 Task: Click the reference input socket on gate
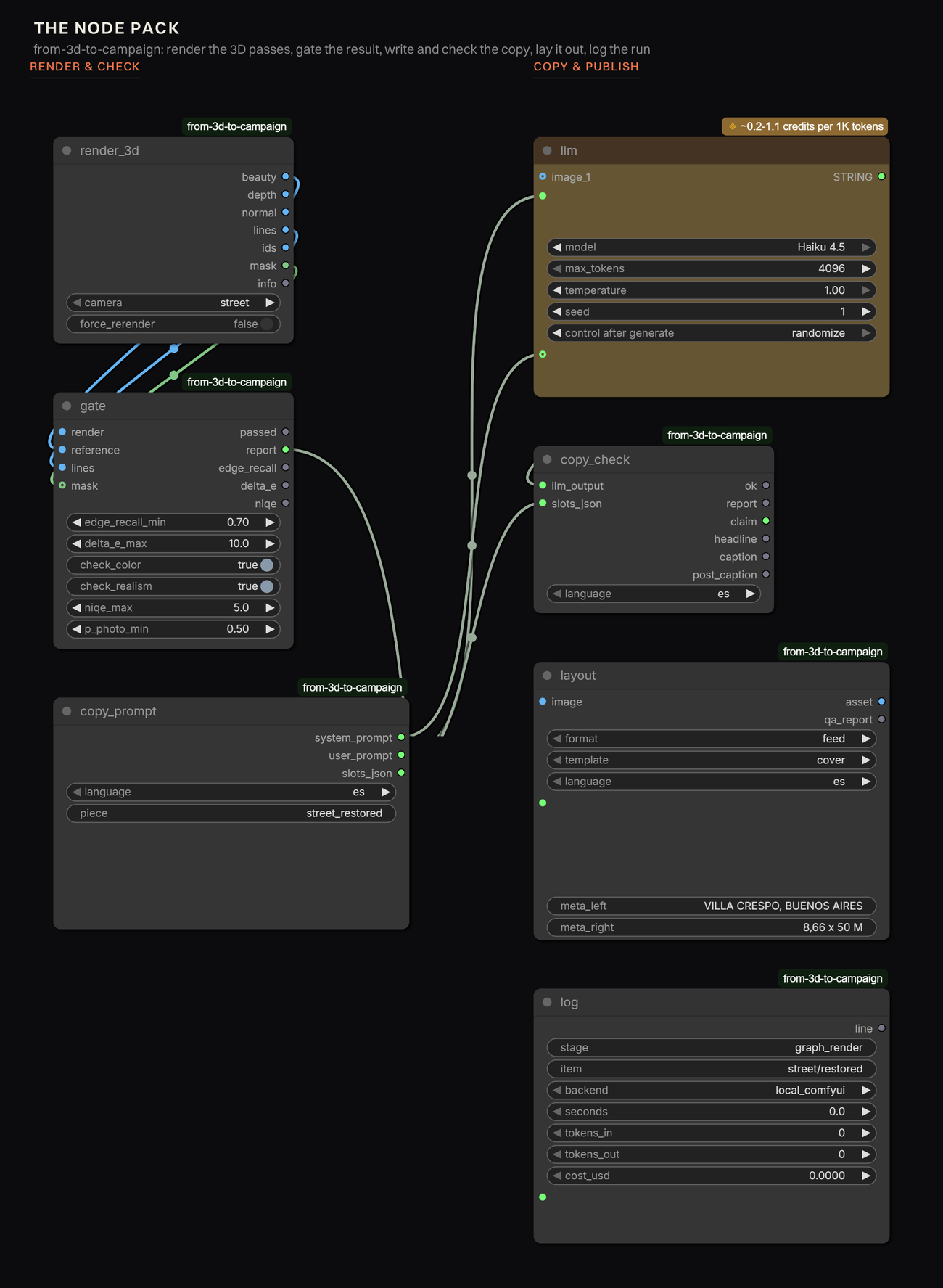click(x=62, y=450)
